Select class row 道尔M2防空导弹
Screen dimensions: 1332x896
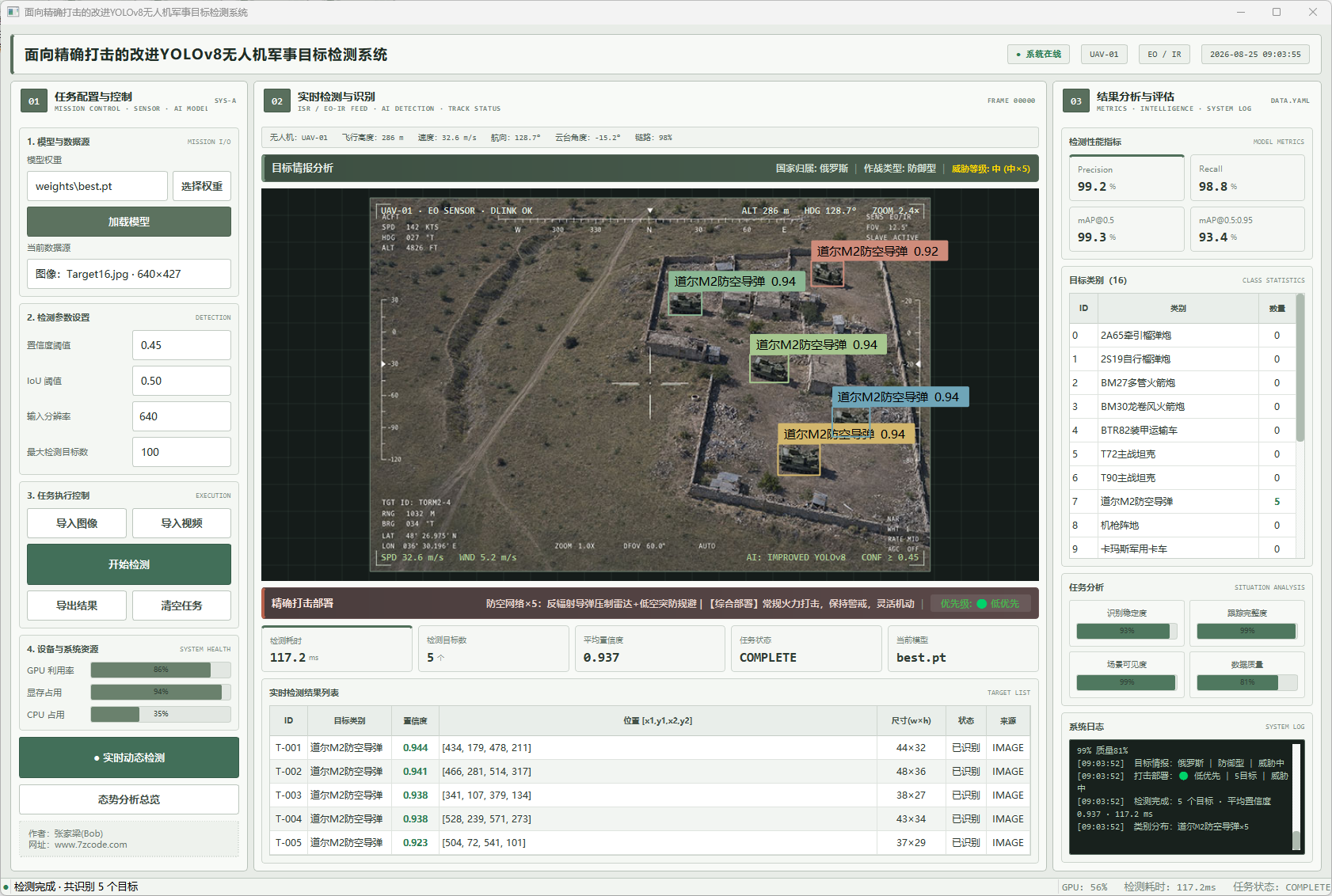click(1182, 501)
